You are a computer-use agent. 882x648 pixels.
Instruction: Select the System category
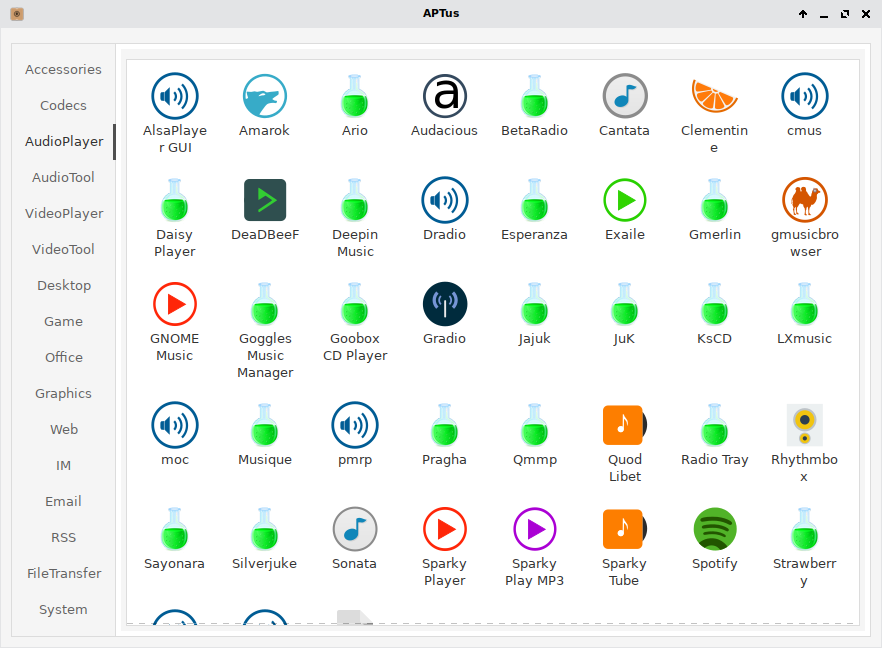coord(63,610)
